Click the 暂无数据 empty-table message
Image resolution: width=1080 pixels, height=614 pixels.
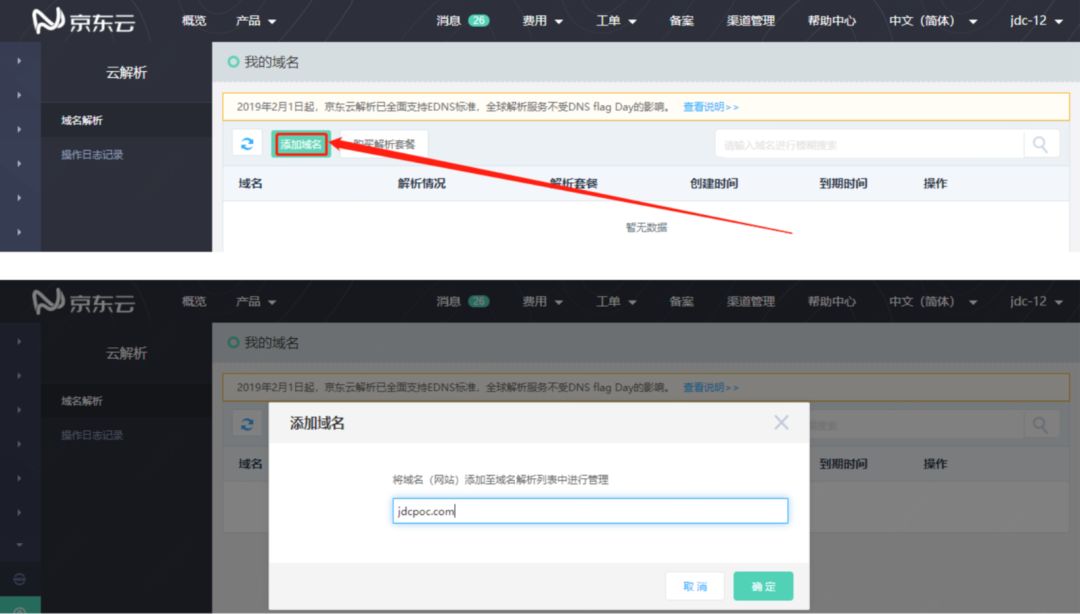pos(646,227)
